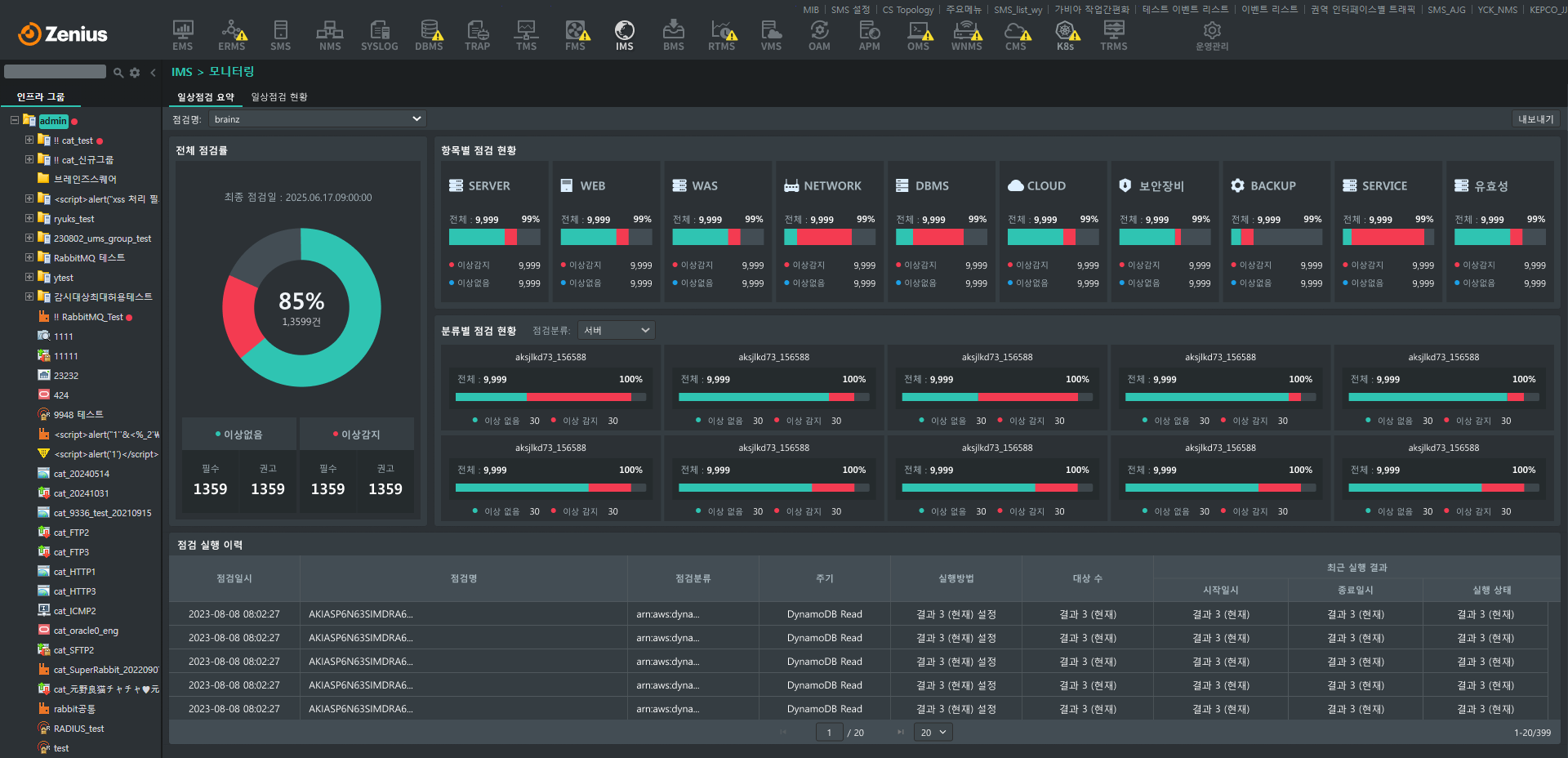Open the EMS module icon

[x=183, y=35]
